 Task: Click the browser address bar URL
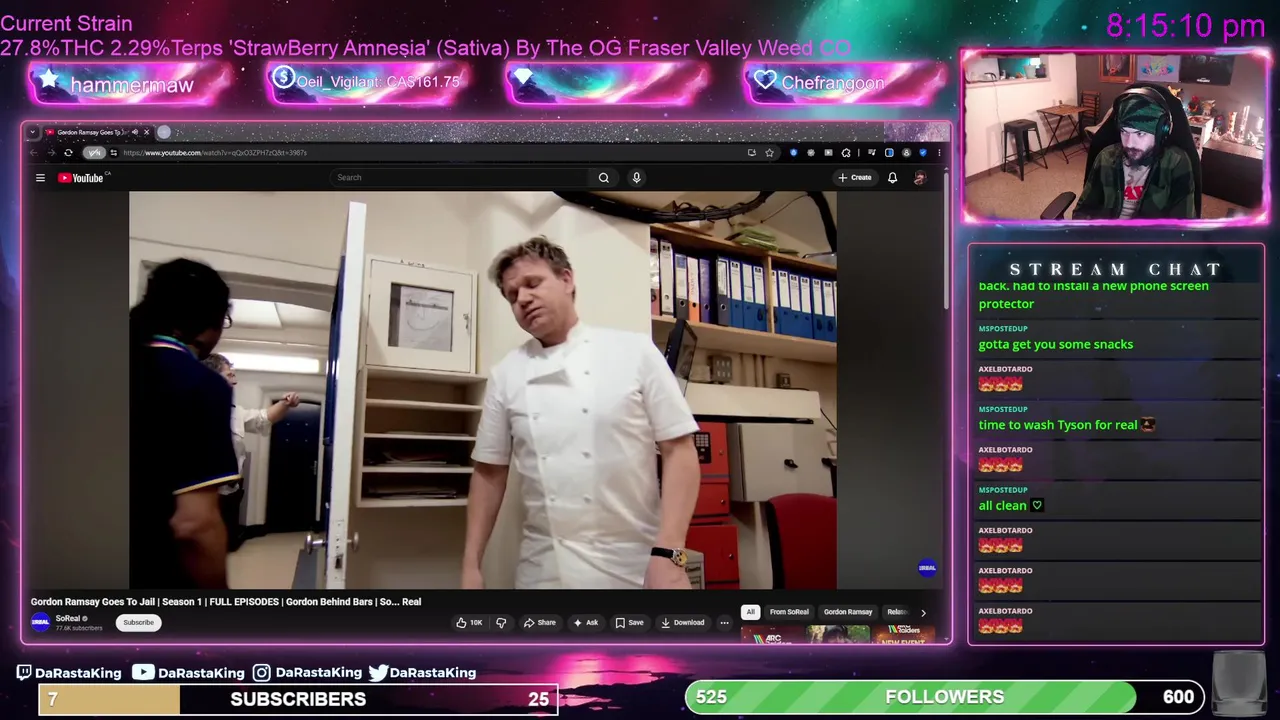[215, 153]
